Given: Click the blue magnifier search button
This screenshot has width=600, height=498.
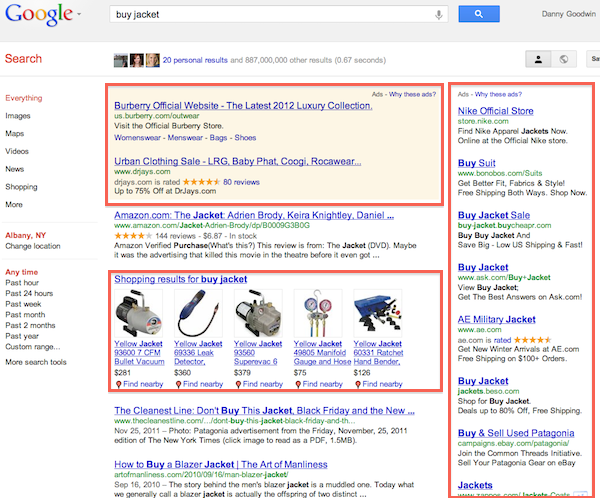Looking at the screenshot, I should pyautogui.click(x=479, y=14).
